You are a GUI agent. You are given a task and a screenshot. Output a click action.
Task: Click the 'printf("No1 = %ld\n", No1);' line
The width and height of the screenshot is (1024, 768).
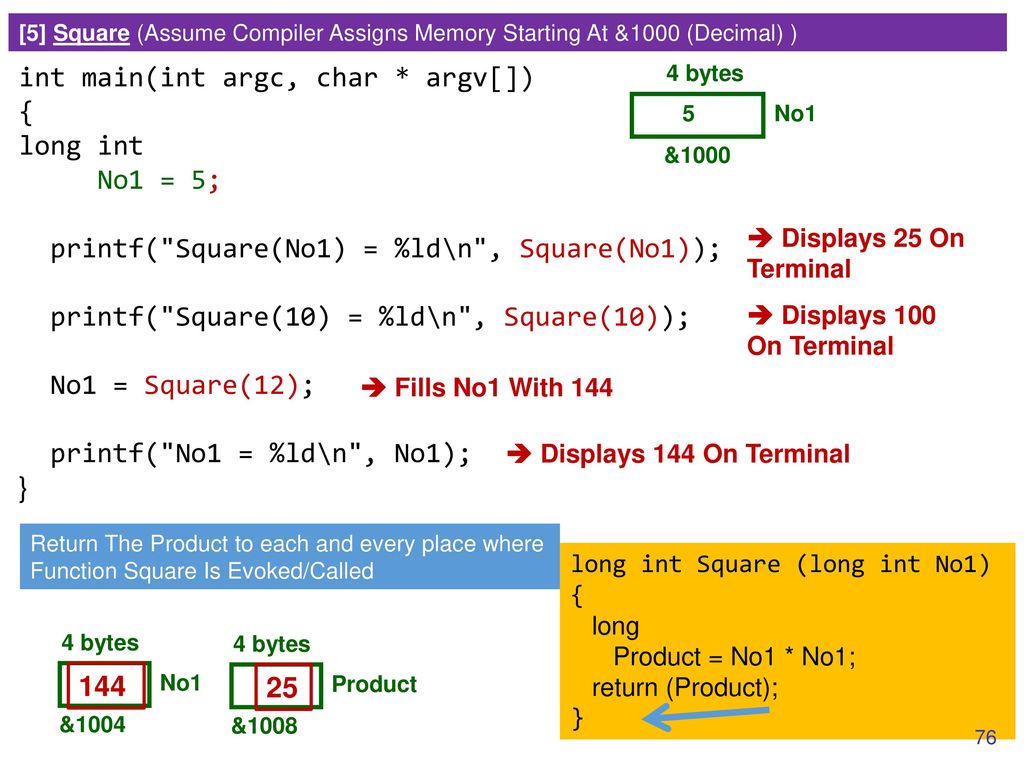click(260, 454)
